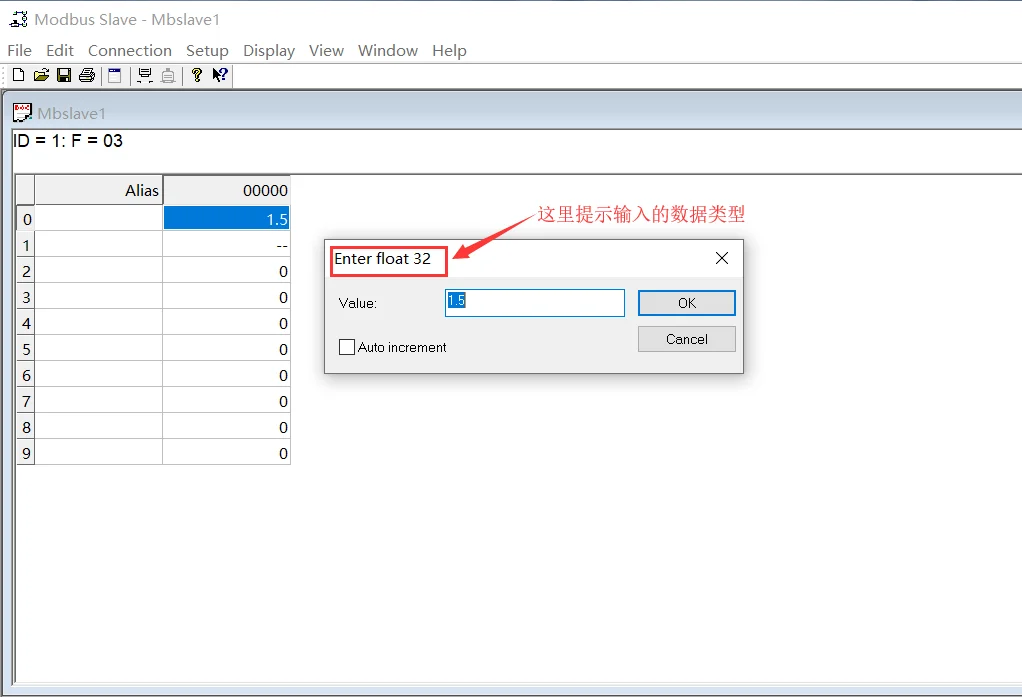Click the alias cell in row 5

[x=98, y=349]
